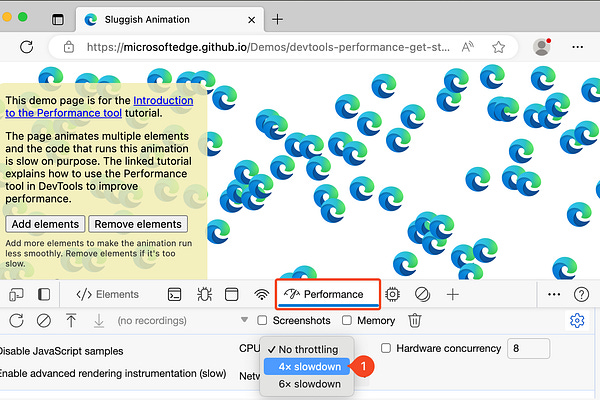Toggle the DevTools activity bar location icon

pyautogui.click(x=44, y=294)
